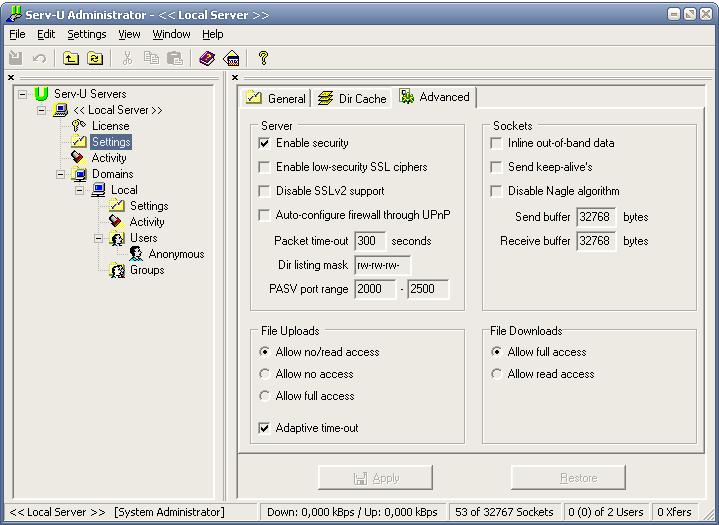719x525 pixels.
Task: Open the View menu
Action: point(129,34)
